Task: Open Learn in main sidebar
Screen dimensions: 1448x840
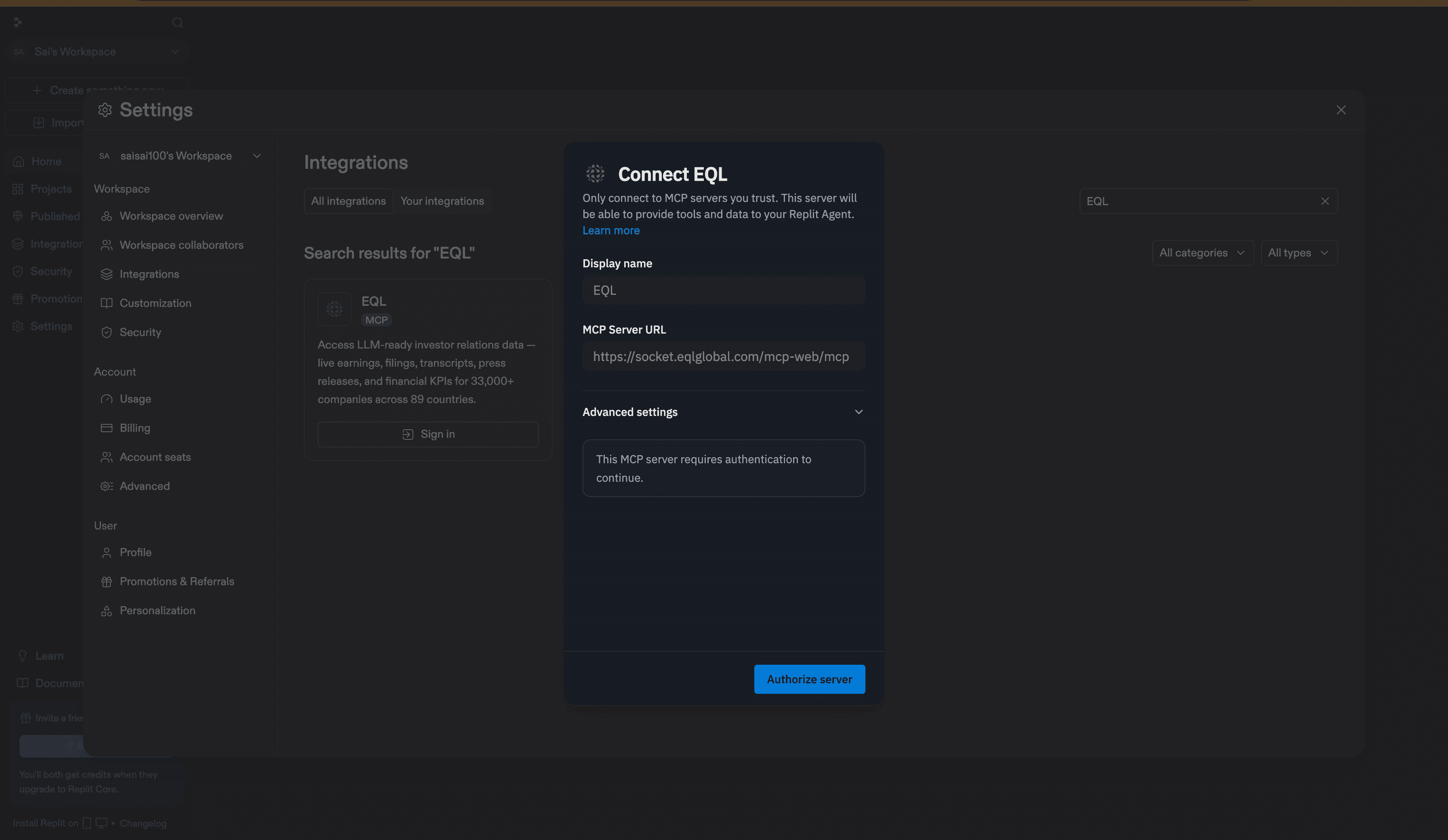Action: pyautogui.click(x=49, y=655)
